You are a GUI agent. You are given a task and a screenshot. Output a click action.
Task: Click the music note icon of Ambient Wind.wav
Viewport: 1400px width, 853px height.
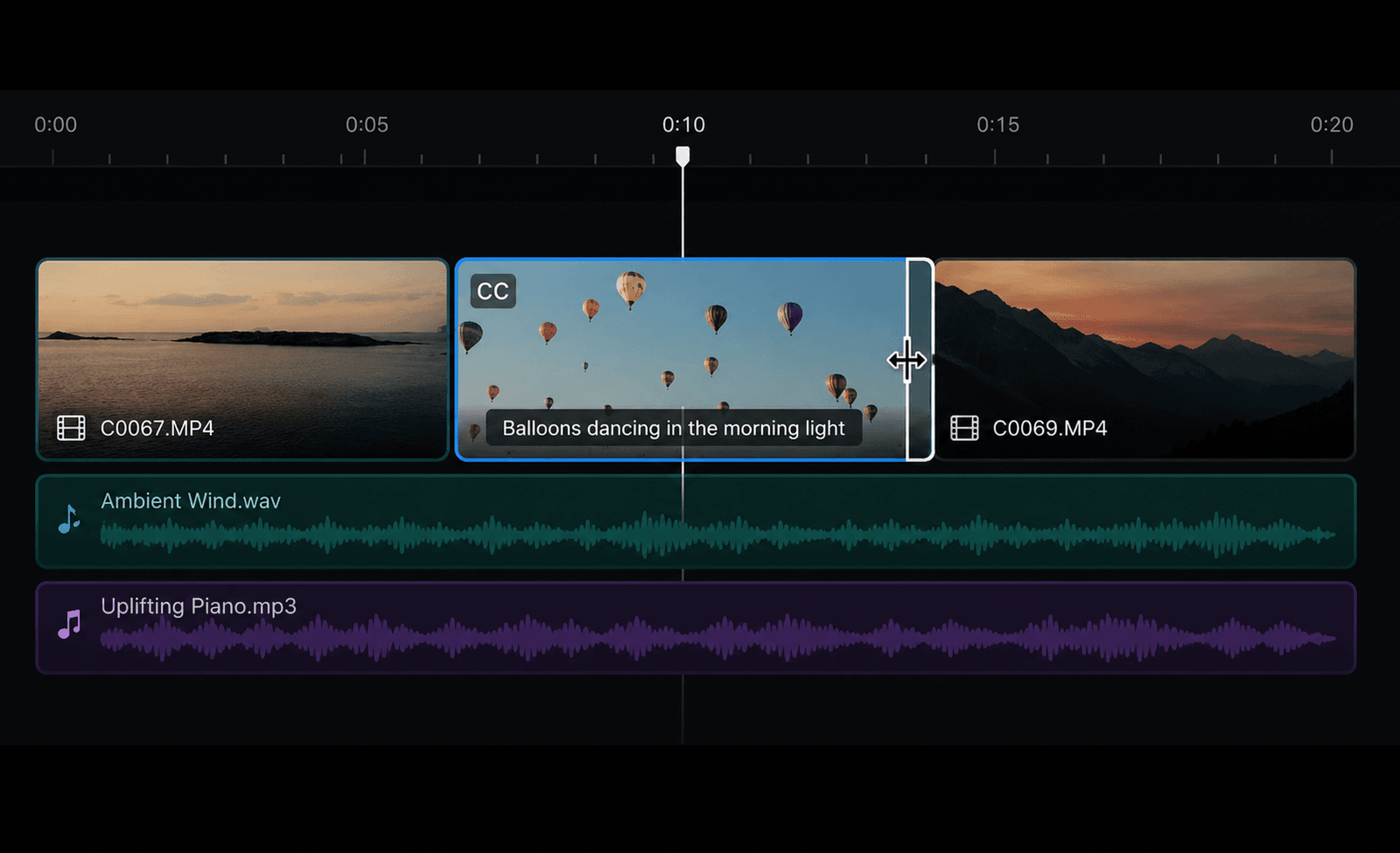(x=69, y=519)
